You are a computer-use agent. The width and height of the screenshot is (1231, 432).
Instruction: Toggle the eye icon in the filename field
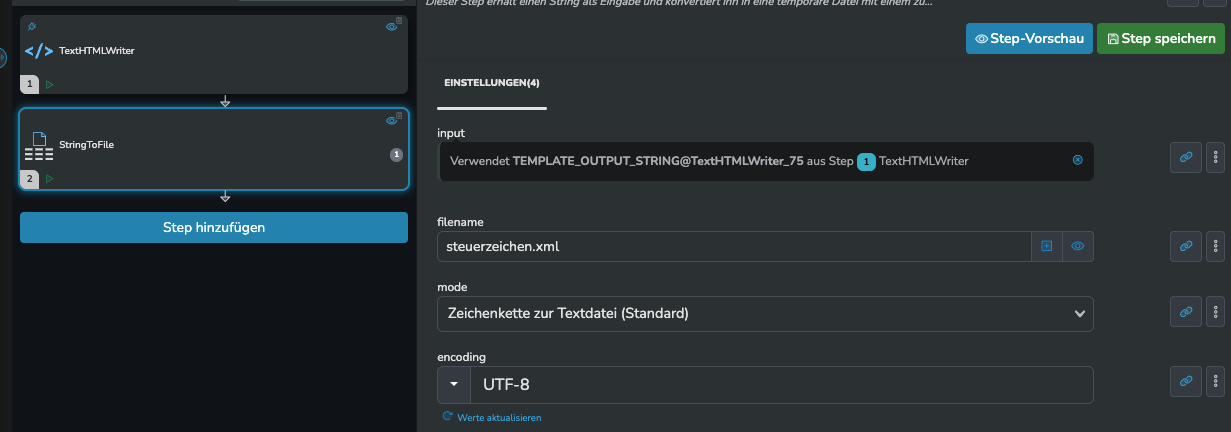tap(1078, 246)
